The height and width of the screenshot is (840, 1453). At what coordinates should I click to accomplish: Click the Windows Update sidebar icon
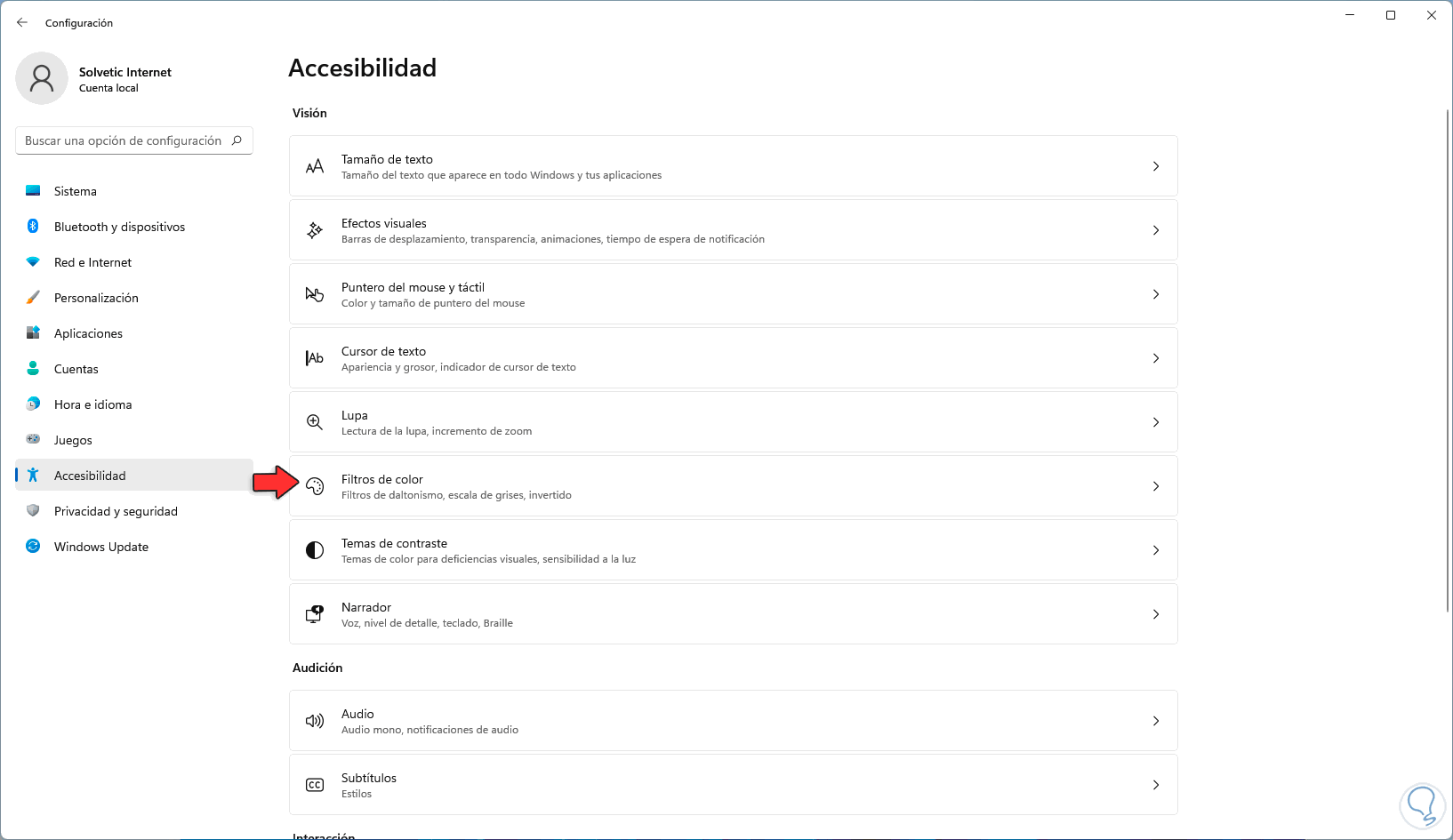coord(33,547)
